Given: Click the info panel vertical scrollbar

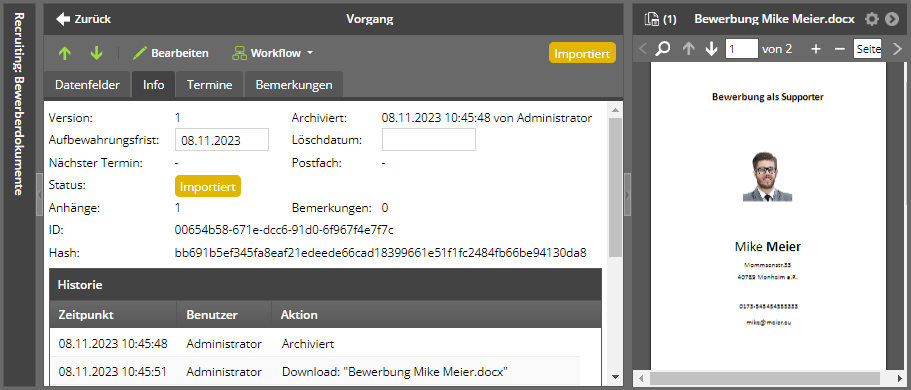Looking at the screenshot, I should [615, 186].
